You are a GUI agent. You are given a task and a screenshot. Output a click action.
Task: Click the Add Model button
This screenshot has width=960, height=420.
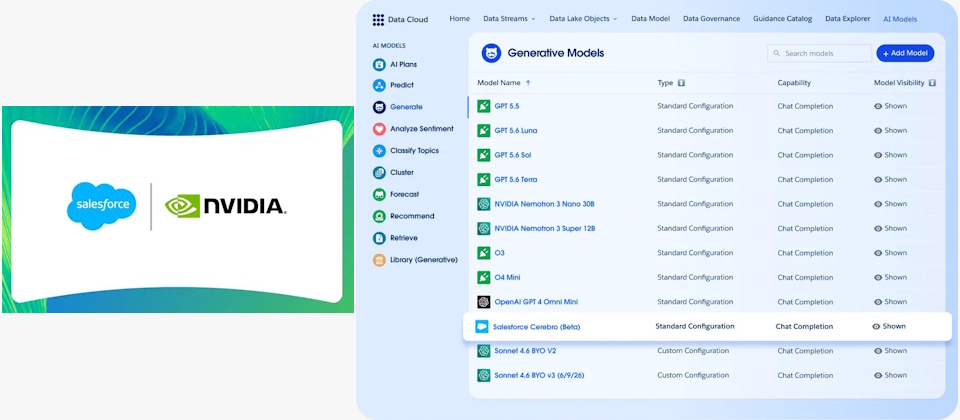[905, 53]
